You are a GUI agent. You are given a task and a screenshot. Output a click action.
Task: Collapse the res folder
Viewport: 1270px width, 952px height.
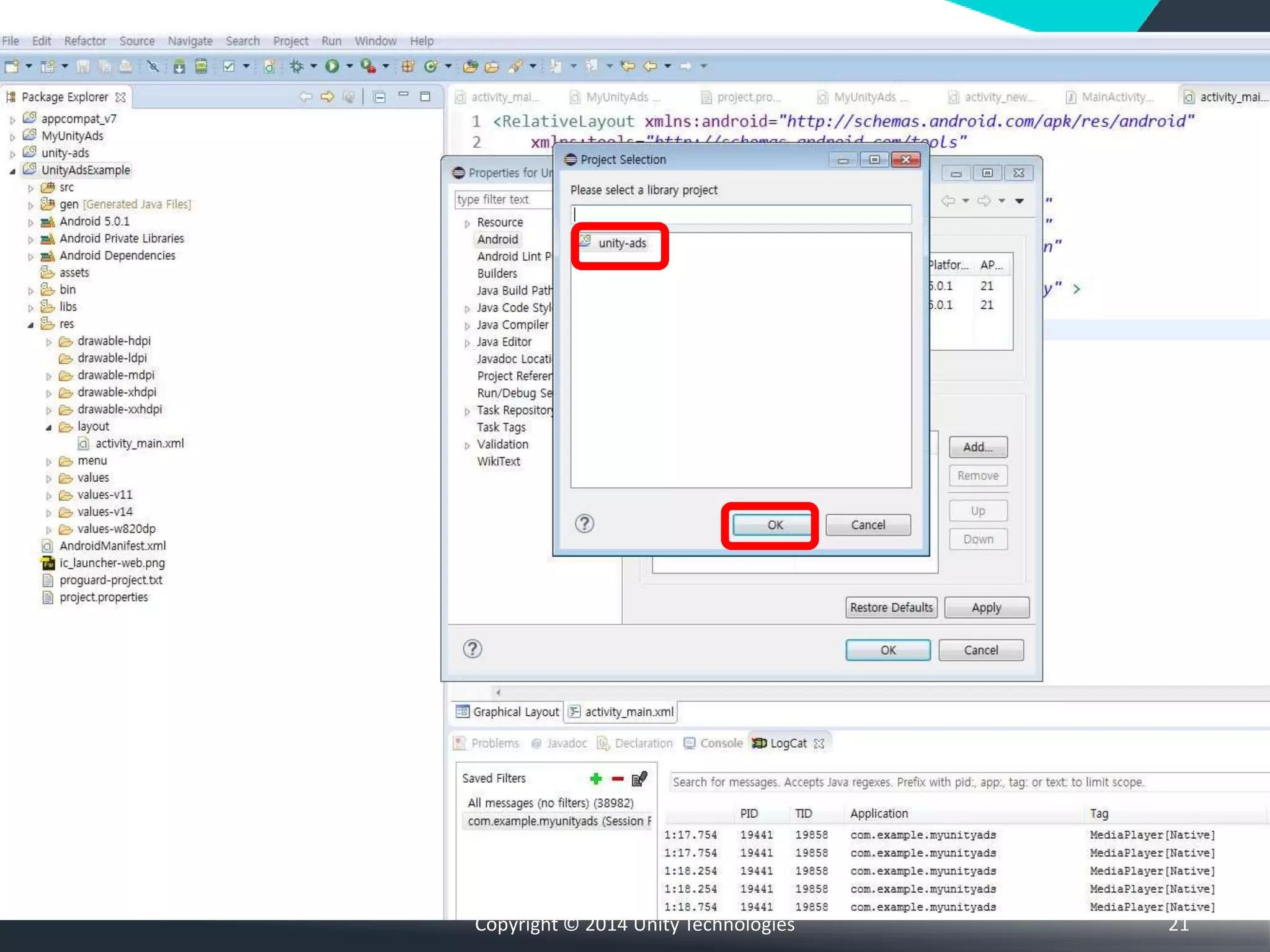pos(30,325)
